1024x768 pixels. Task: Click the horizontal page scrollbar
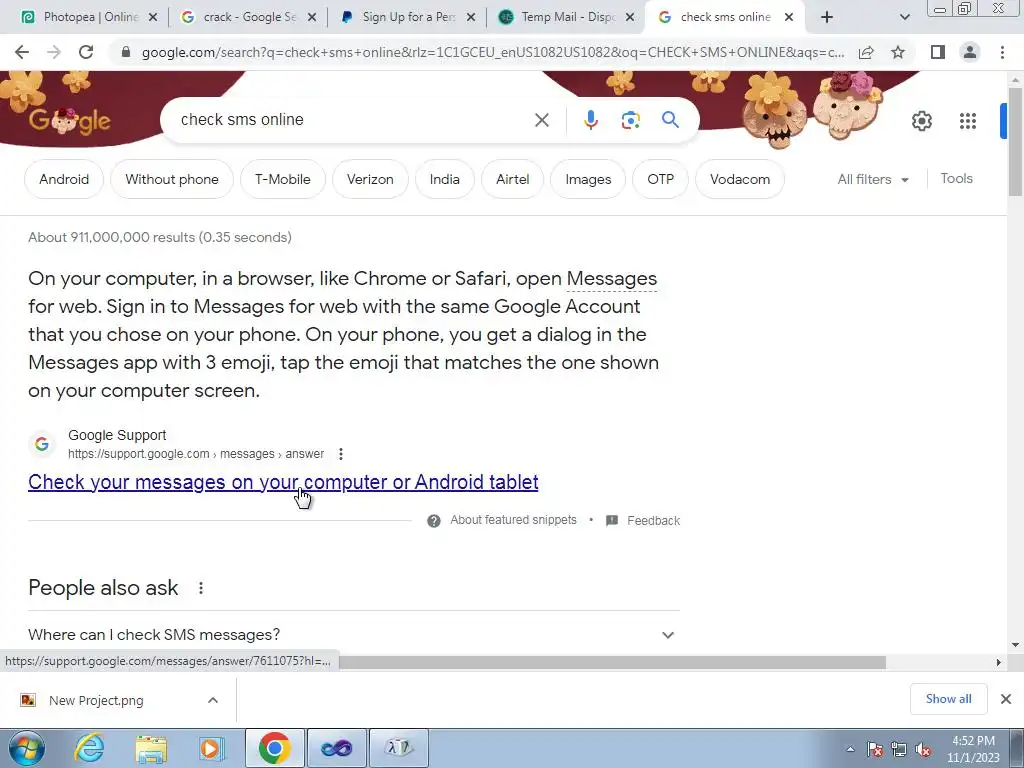coord(612,662)
